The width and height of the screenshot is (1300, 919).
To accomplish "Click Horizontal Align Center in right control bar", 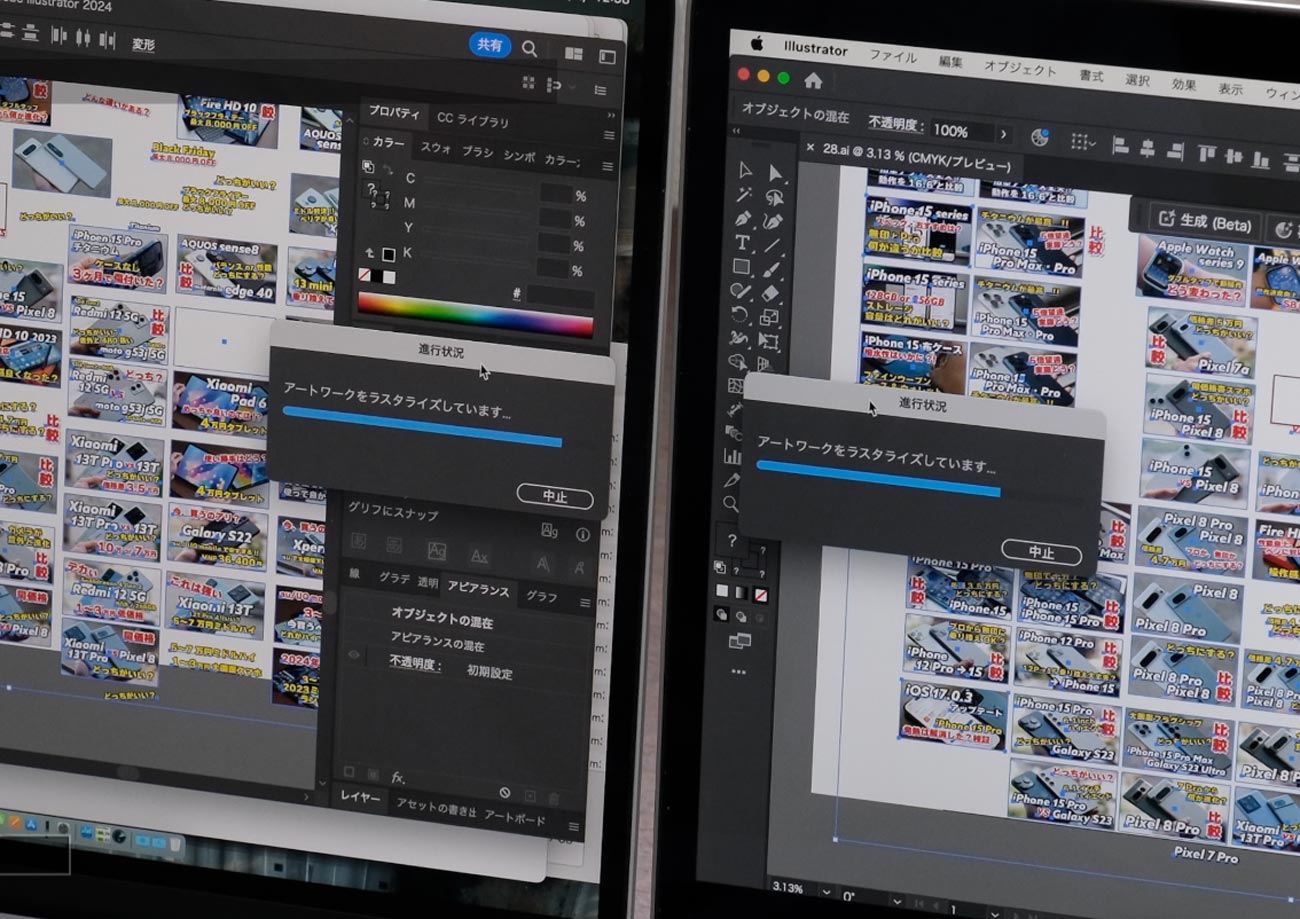I will [x=1148, y=149].
